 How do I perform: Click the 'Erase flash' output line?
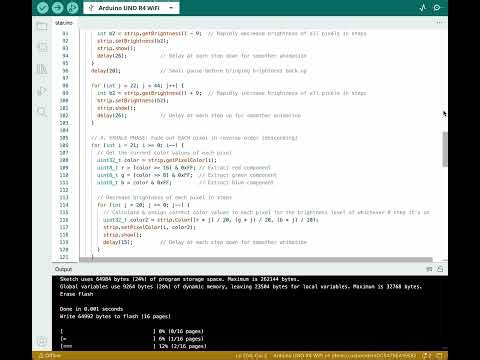click(x=76, y=294)
